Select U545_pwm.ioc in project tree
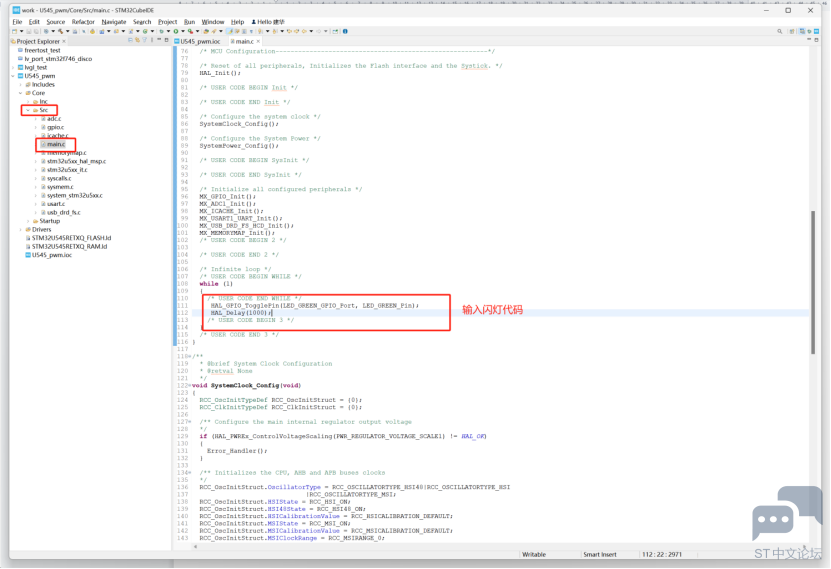 coord(51,255)
